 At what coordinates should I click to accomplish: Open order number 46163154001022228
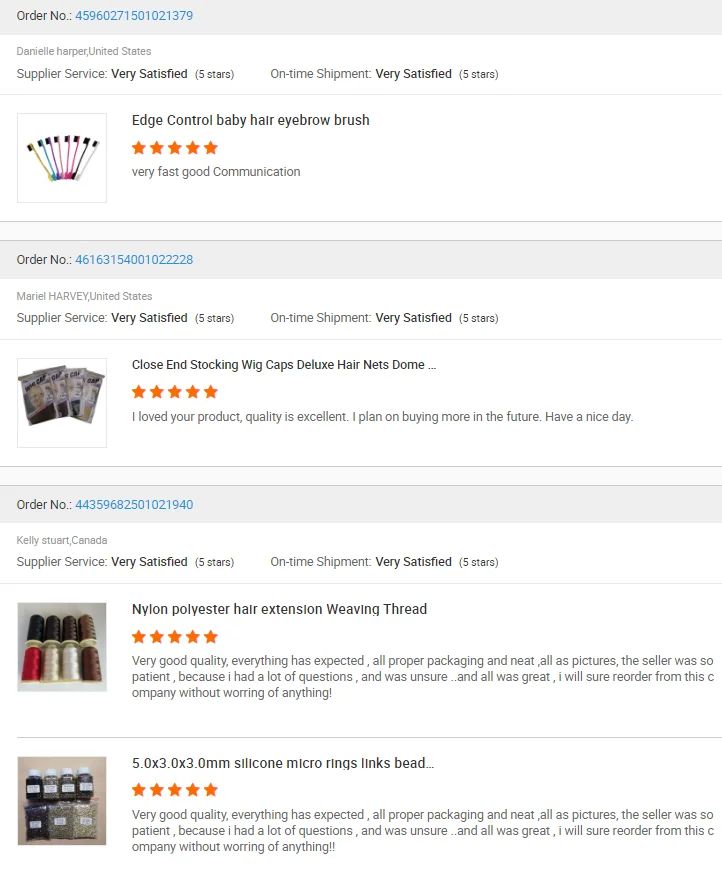pyautogui.click(x=134, y=260)
